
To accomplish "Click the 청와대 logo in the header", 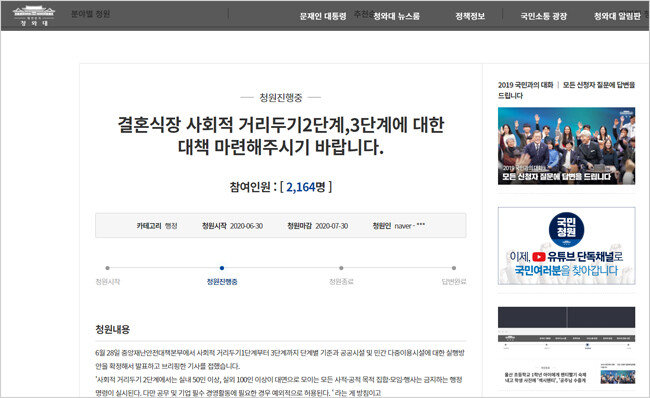I will pos(34,16).
